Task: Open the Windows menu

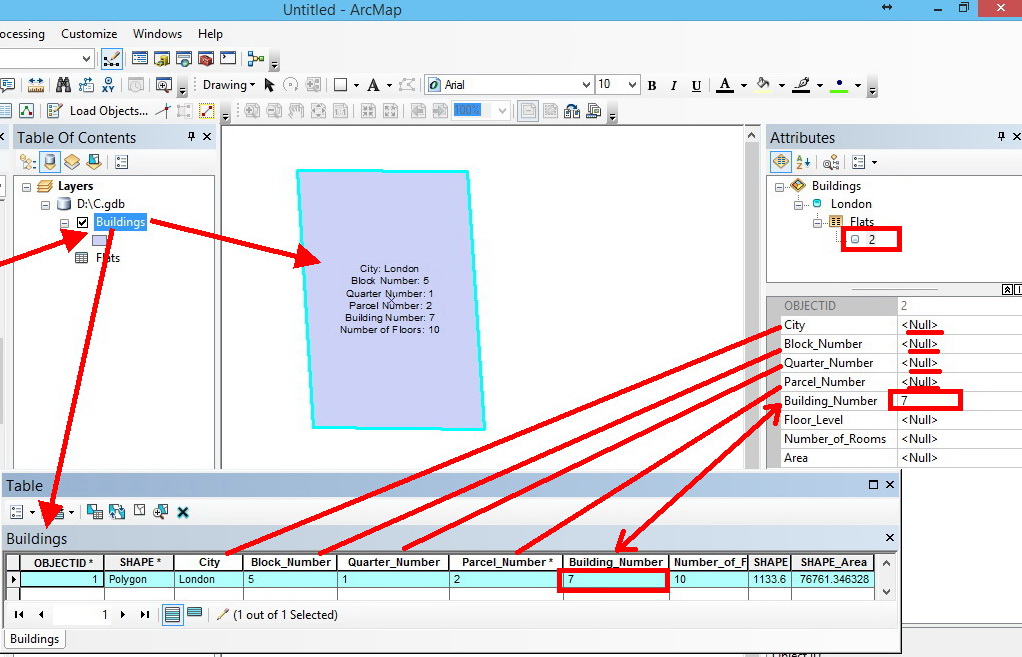Action: point(157,34)
